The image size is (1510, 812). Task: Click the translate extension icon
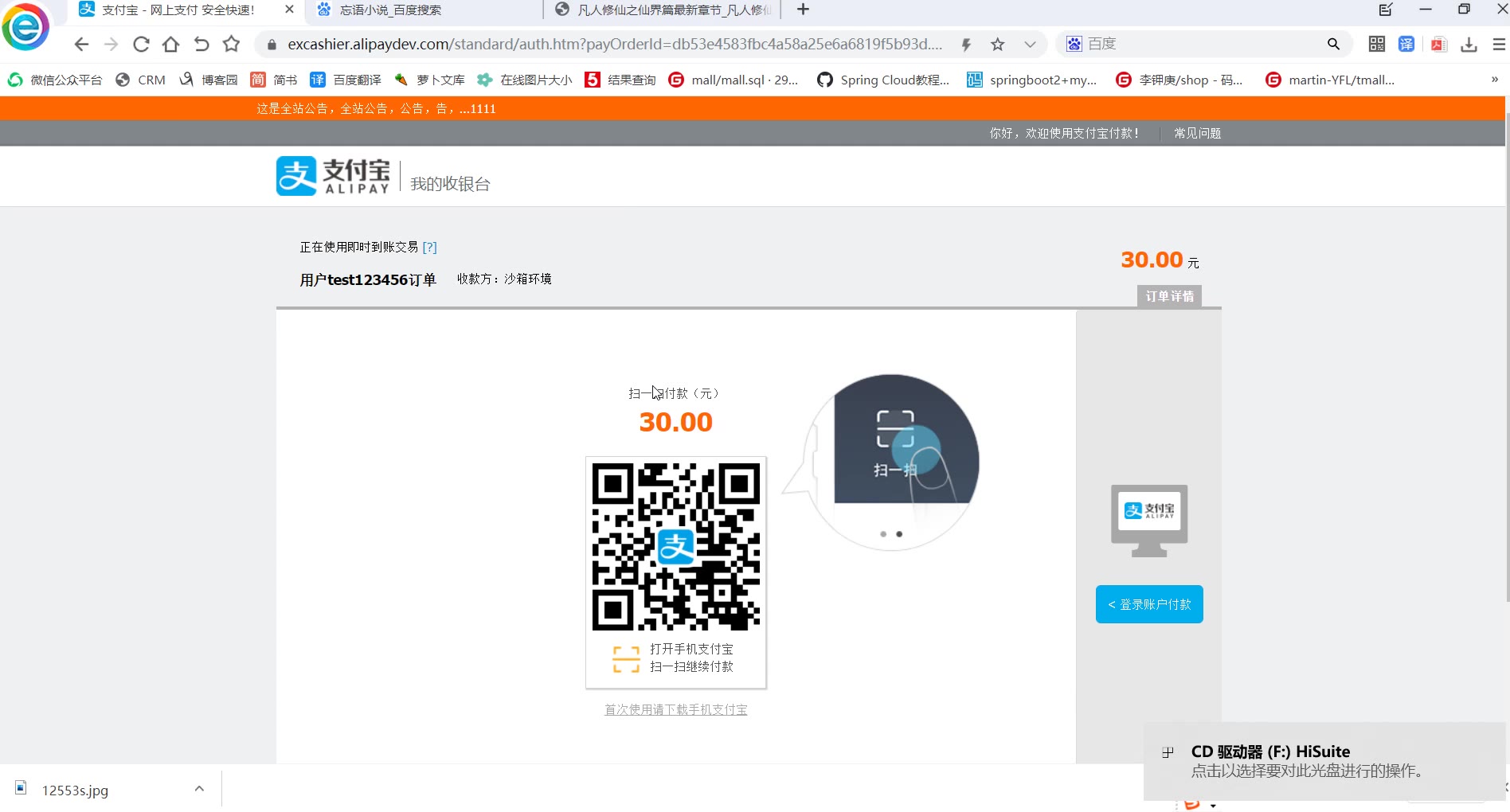[x=1406, y=44]
